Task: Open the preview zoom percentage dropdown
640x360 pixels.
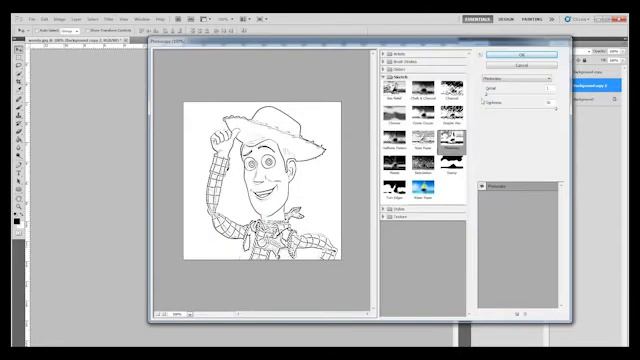Action: pos(190,314)
